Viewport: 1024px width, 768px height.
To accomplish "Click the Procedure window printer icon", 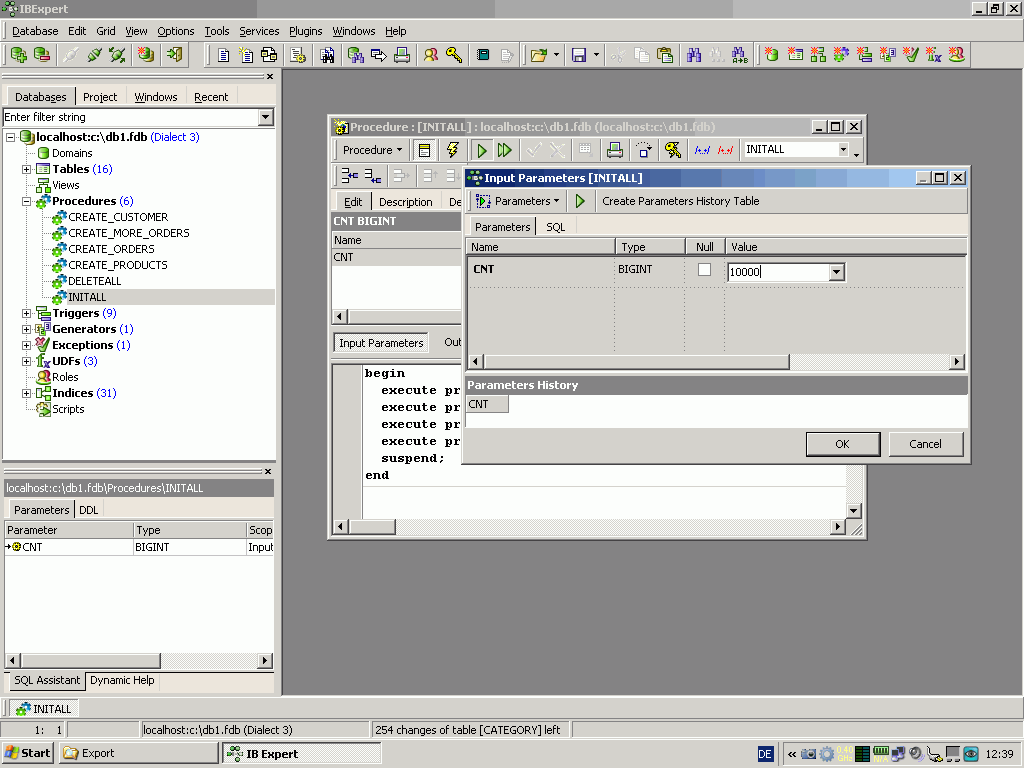I will tap(615, 150).
